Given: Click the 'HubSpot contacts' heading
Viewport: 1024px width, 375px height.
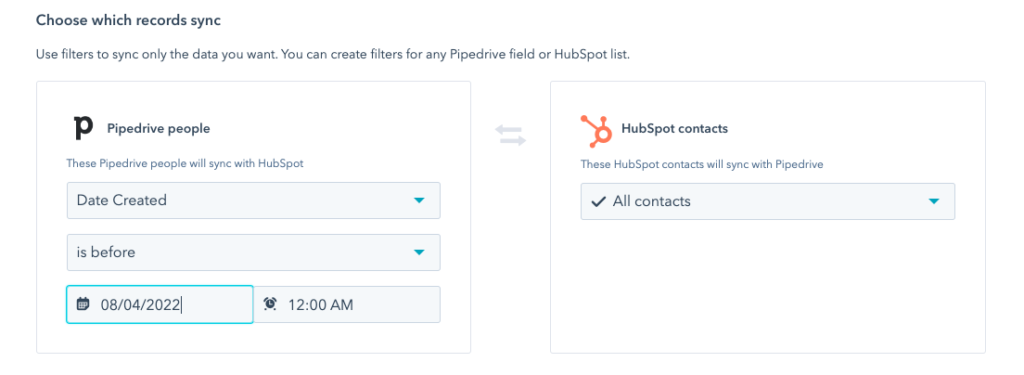Looking at the screenshot, I should (x=675, y=129).
